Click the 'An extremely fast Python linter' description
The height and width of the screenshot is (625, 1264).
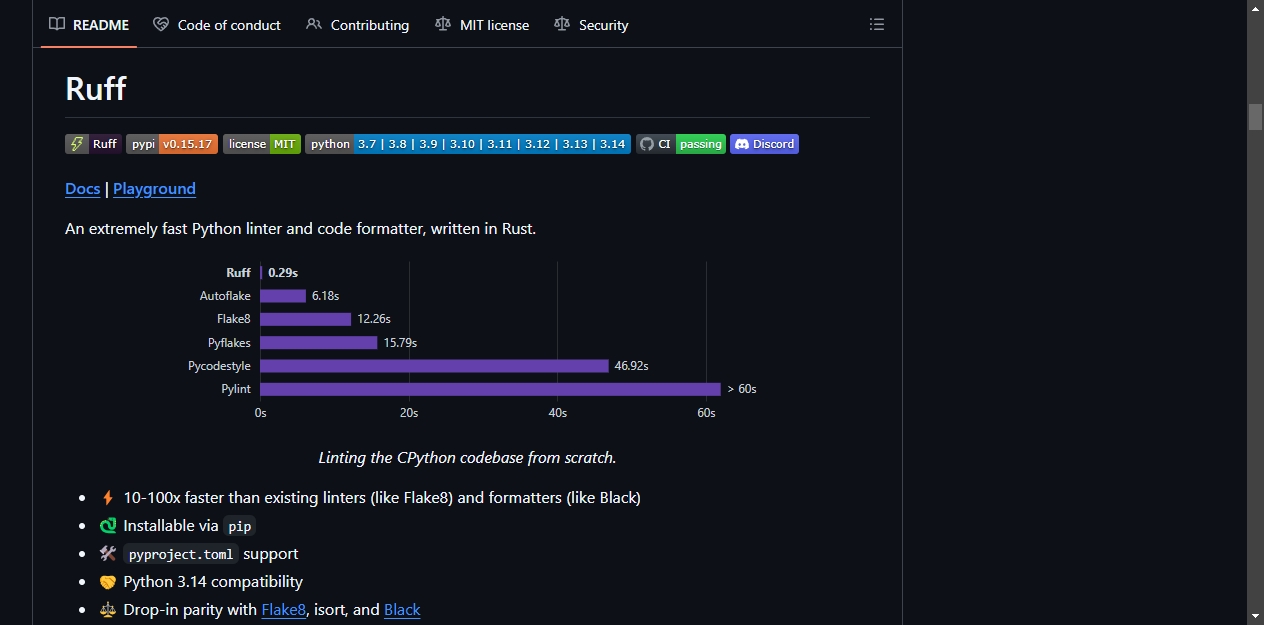300,228
